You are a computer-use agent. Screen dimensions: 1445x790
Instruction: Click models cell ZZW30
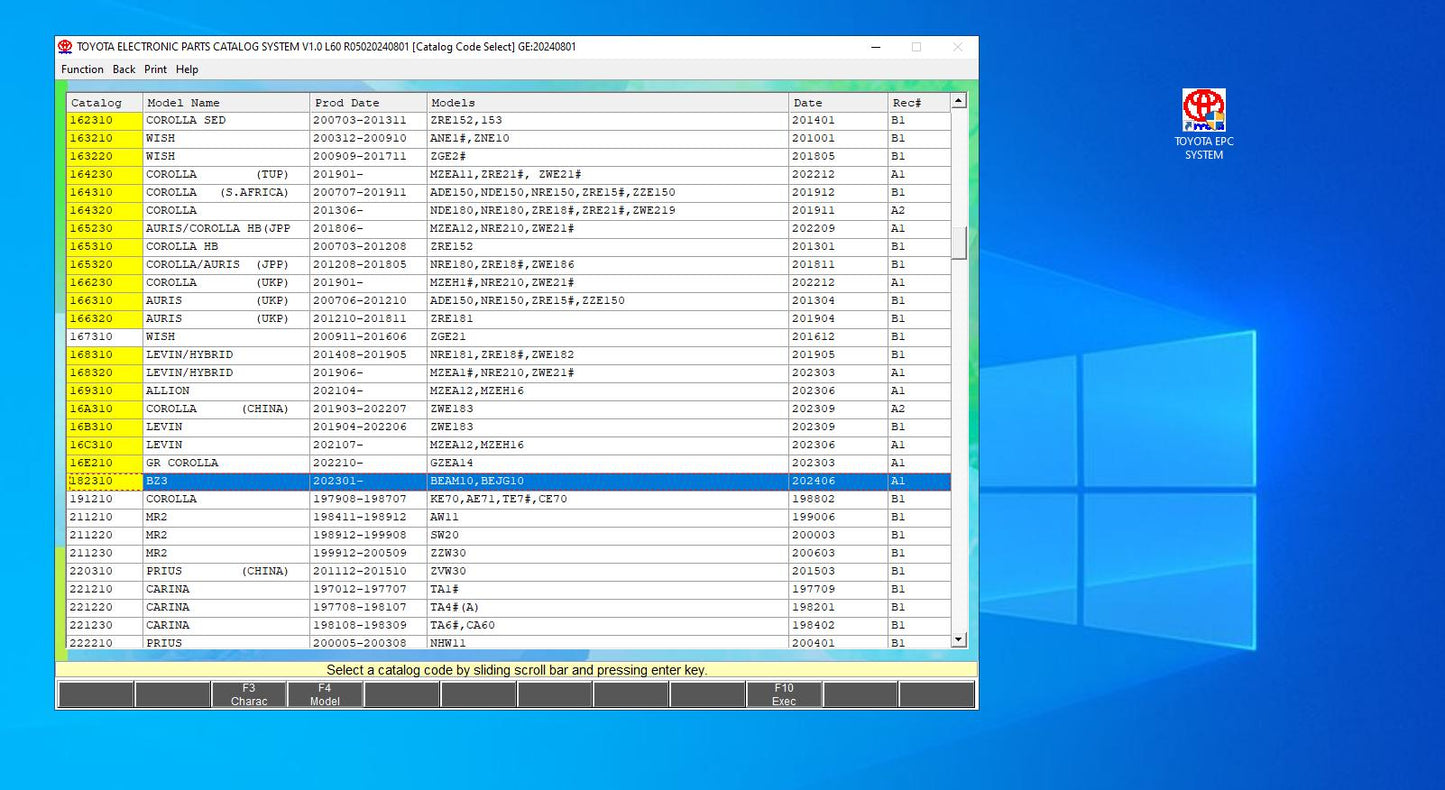click(608, 553)
